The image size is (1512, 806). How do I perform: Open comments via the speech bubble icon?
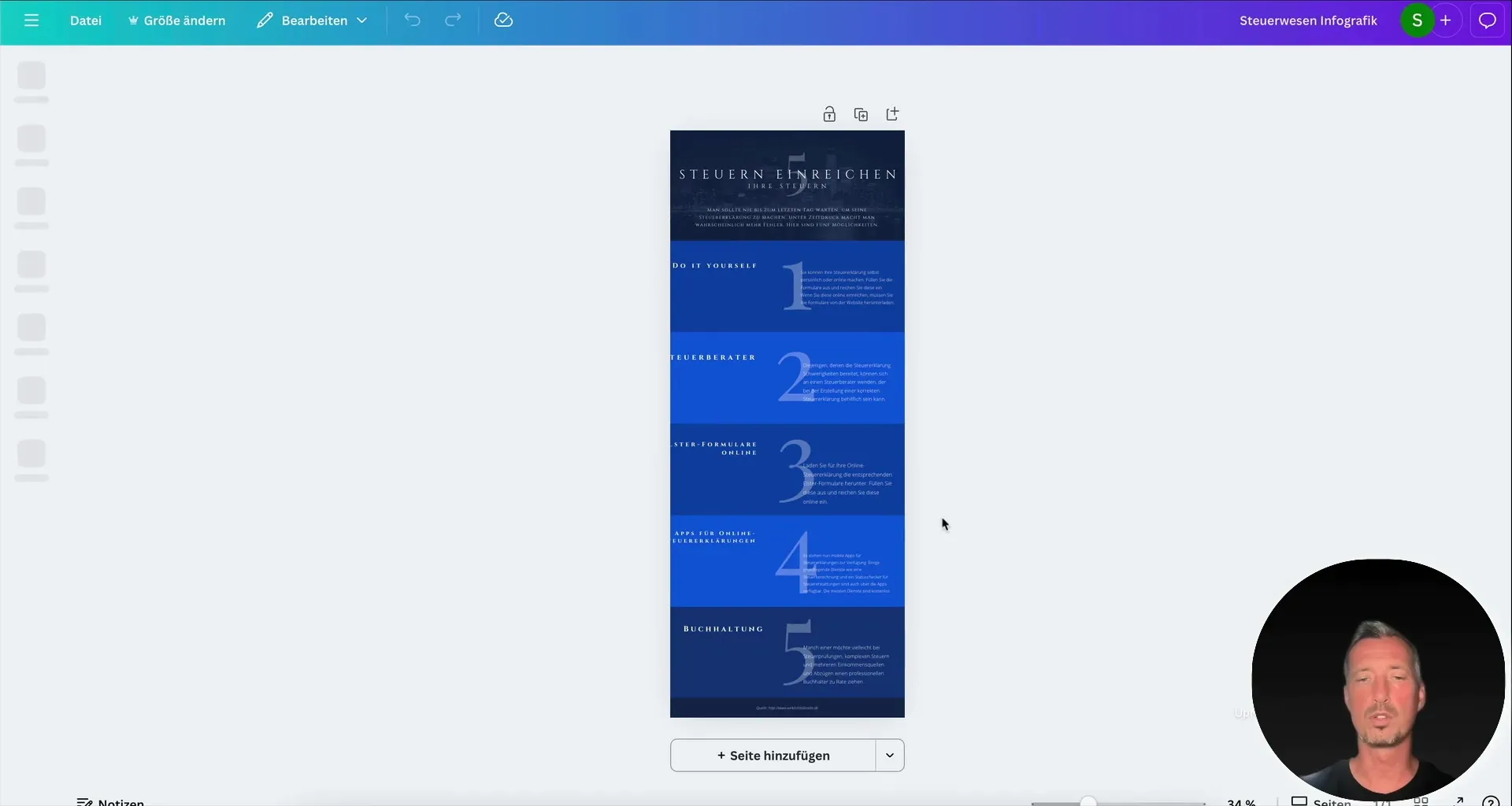pos(1487,20)
